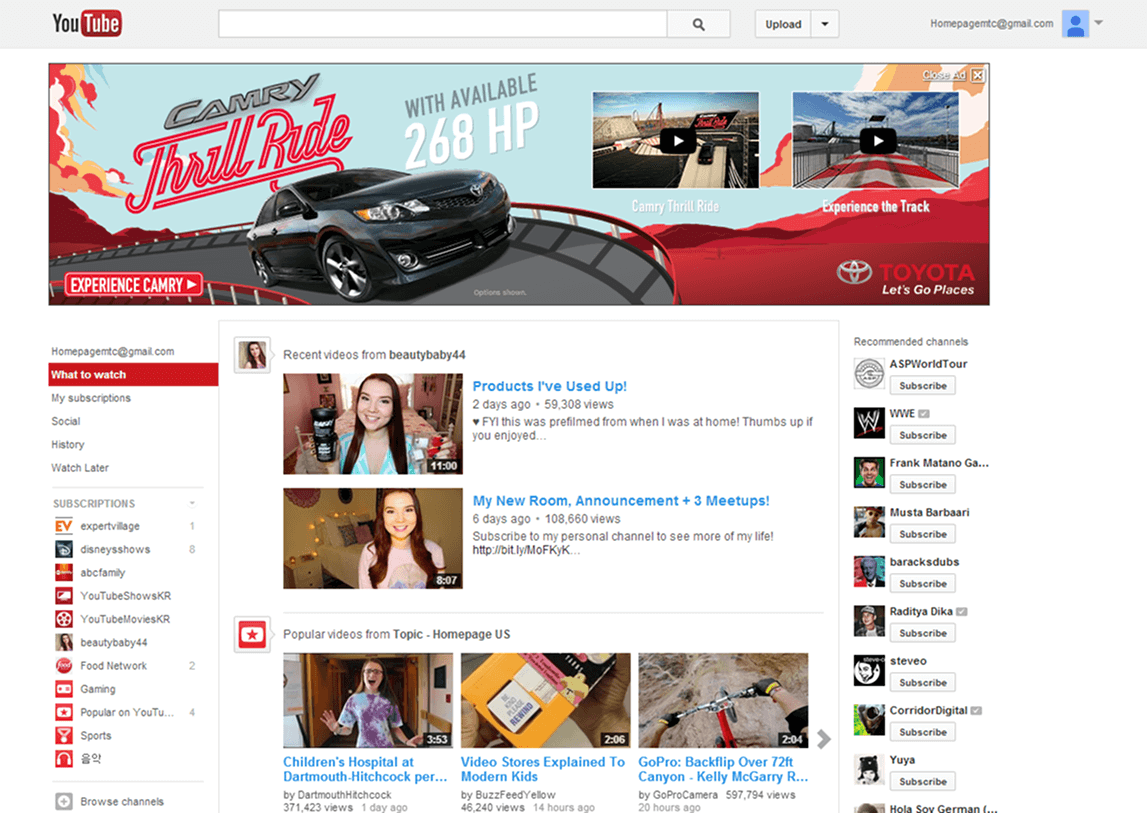Open the Gaming subscription icon

(63, 689)
